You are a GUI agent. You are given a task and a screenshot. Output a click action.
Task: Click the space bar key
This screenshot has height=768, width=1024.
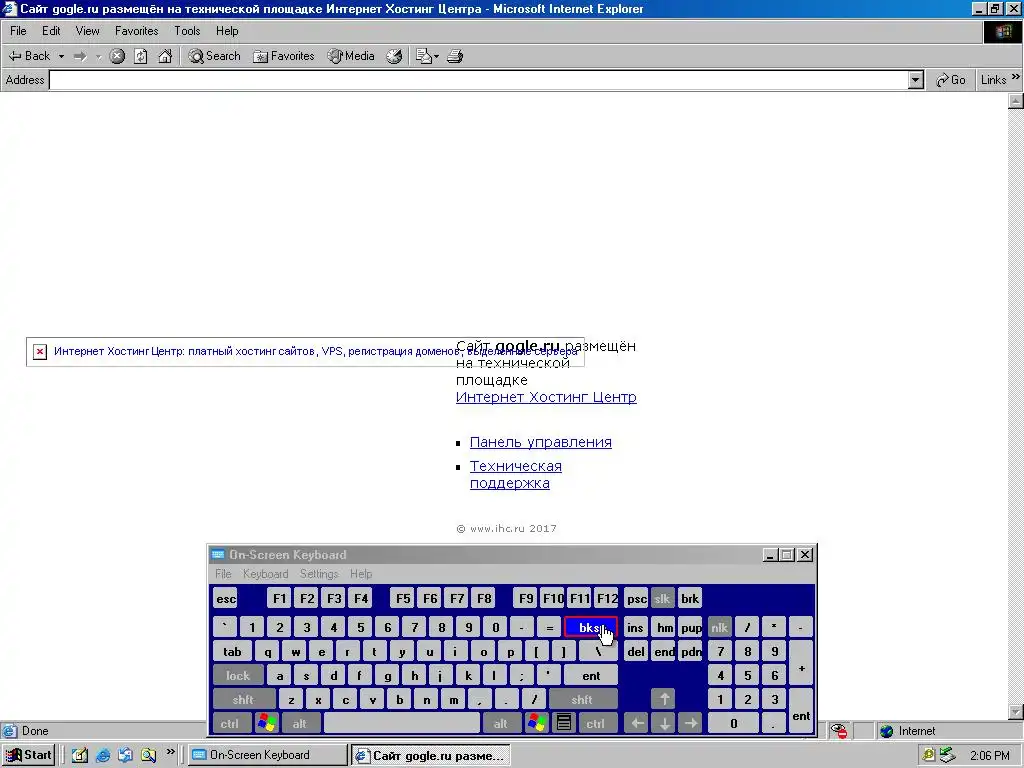402,724
